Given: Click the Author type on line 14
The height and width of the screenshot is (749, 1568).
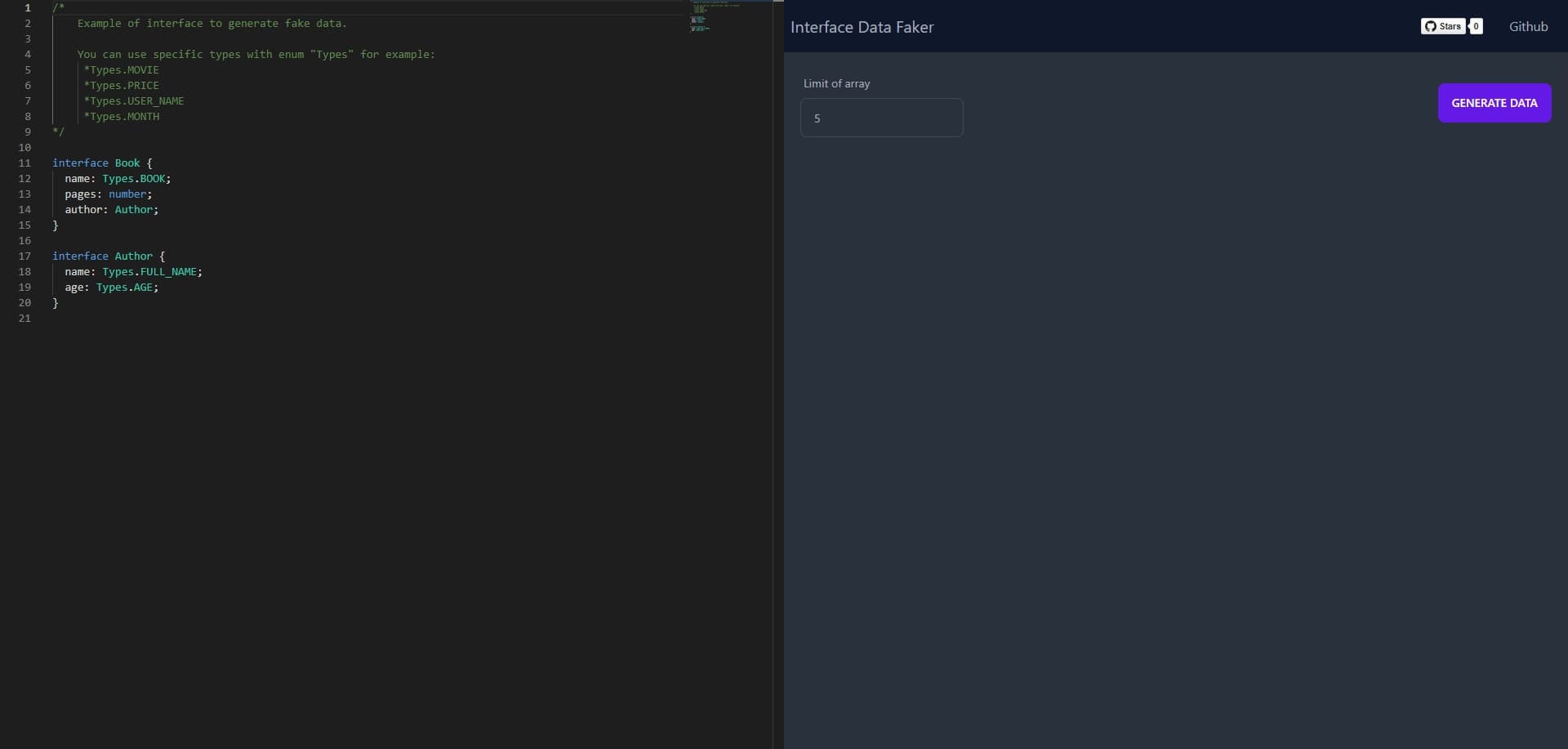Looking at the screenshot, I should click(135, 209).
